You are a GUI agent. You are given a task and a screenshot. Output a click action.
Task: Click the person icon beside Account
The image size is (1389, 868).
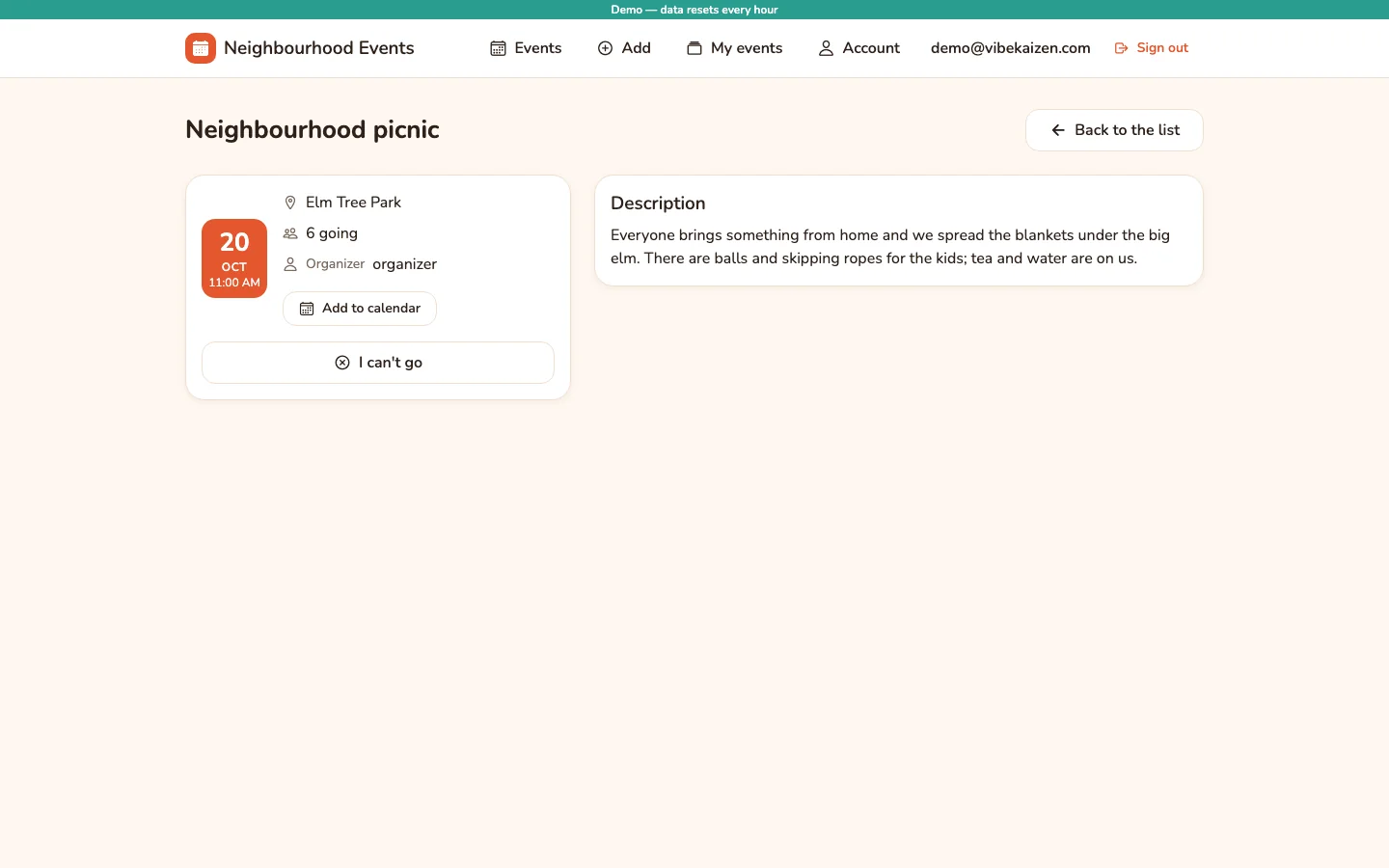(x=826, y=48)
